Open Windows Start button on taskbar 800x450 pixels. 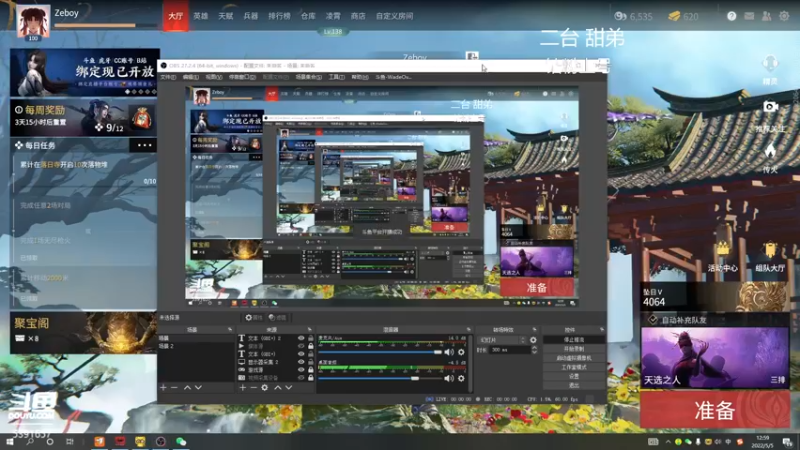pos(10,442)
